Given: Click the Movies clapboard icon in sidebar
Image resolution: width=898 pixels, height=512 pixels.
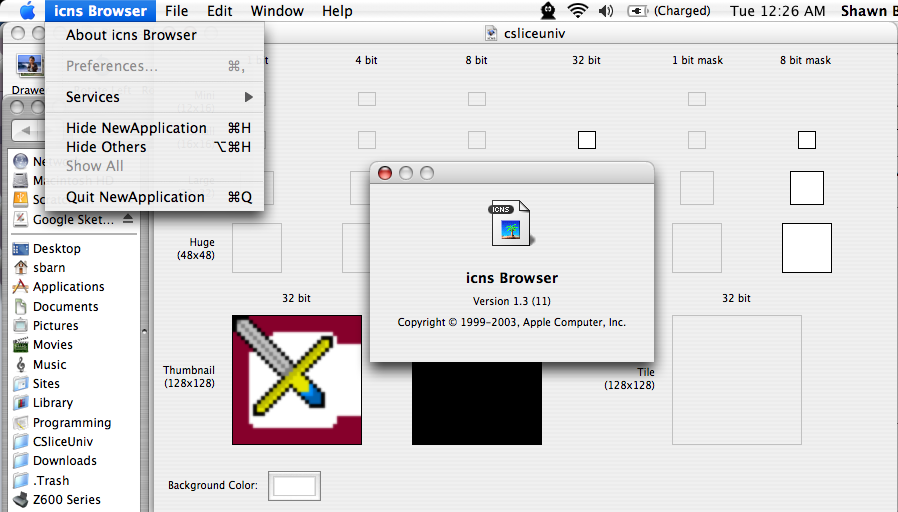Looking at the screenshot, I should click(x=21, y=345).
